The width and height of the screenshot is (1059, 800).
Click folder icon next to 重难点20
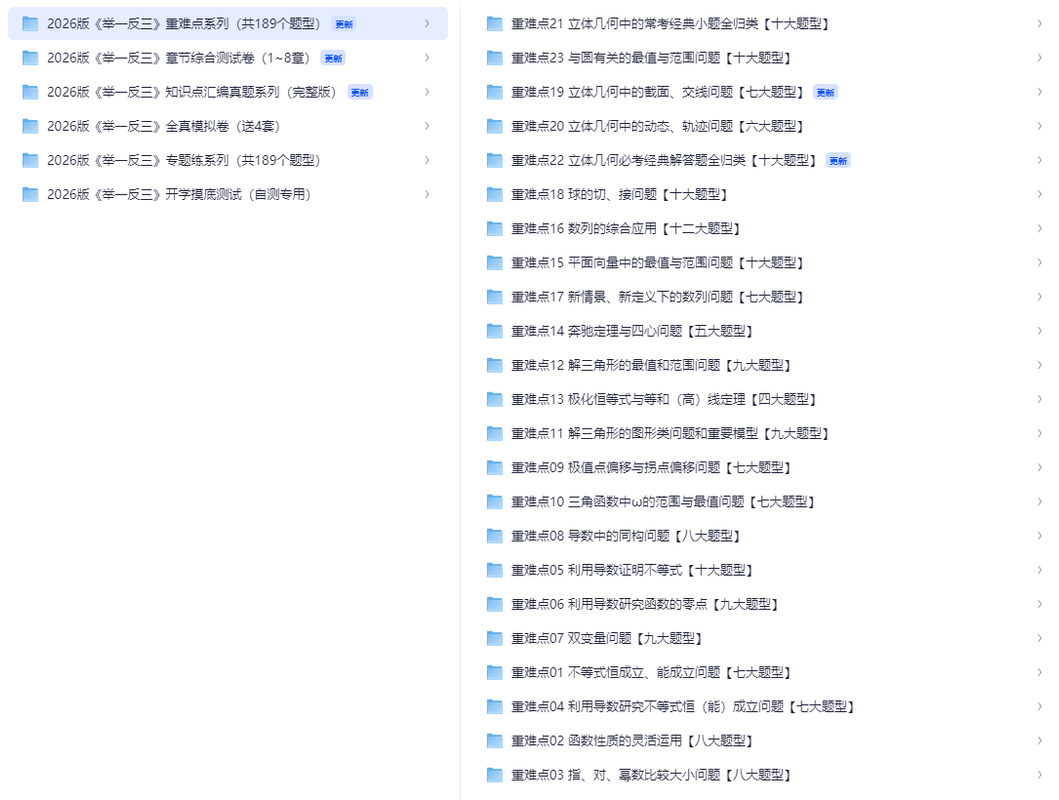point(494,126)
